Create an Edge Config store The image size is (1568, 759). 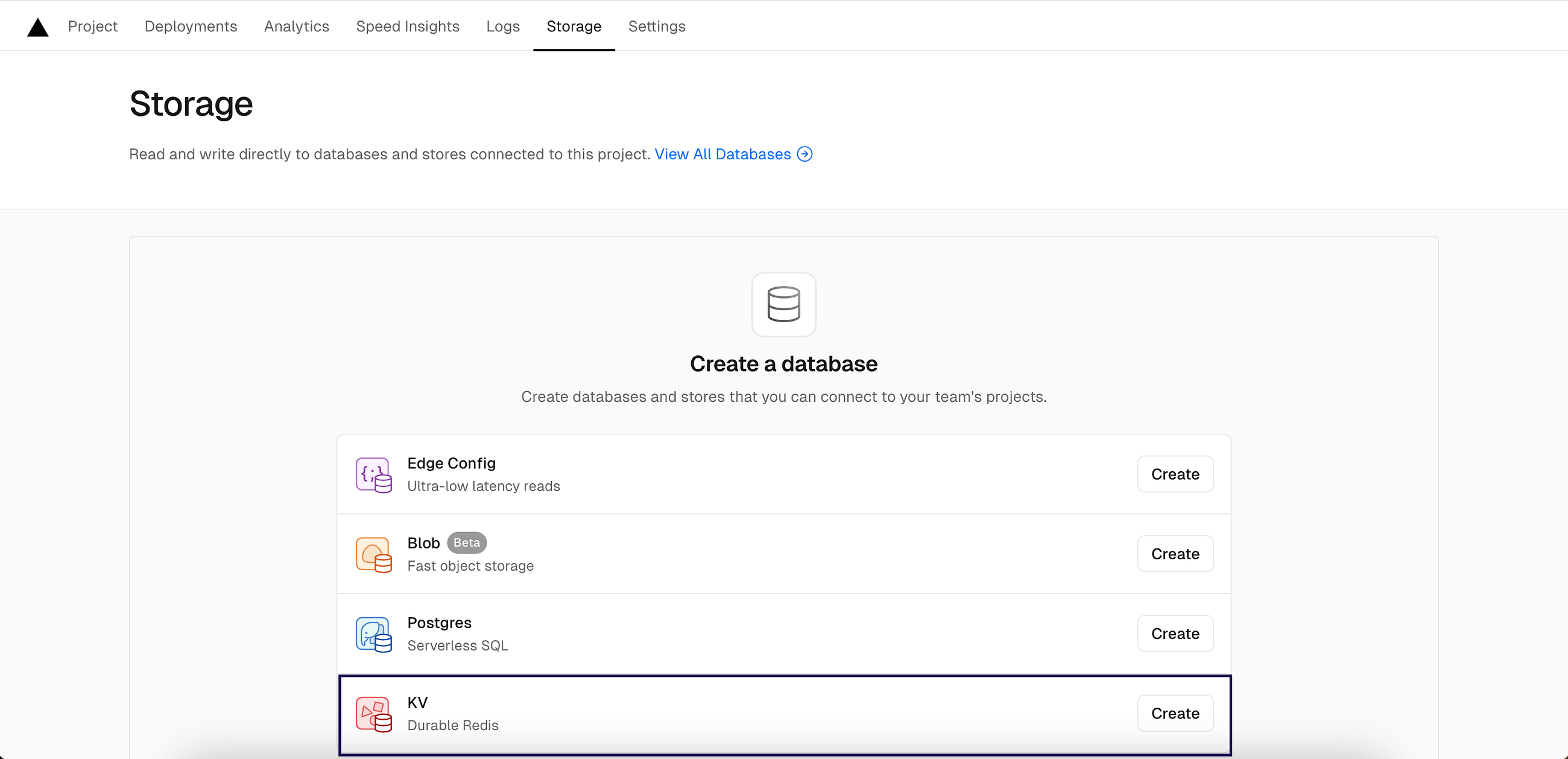point(1175,474)
